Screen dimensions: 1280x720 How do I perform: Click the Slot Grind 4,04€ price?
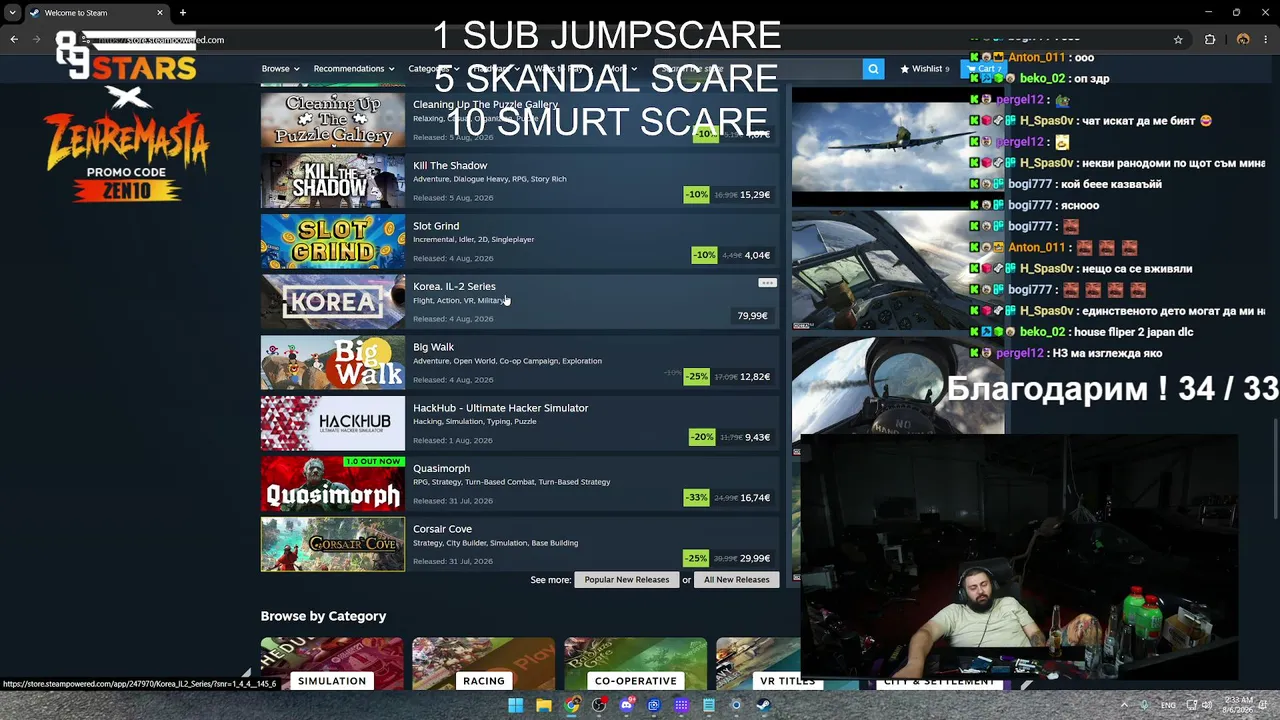tap(757, 255)
